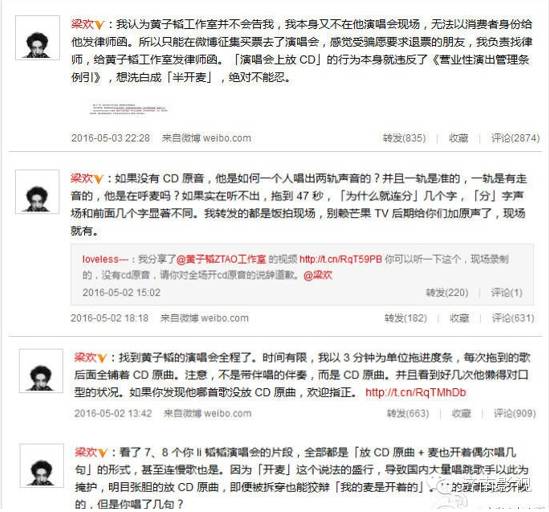
Task: Repost the first post with 转发(835)
Action: pos(404,138)
